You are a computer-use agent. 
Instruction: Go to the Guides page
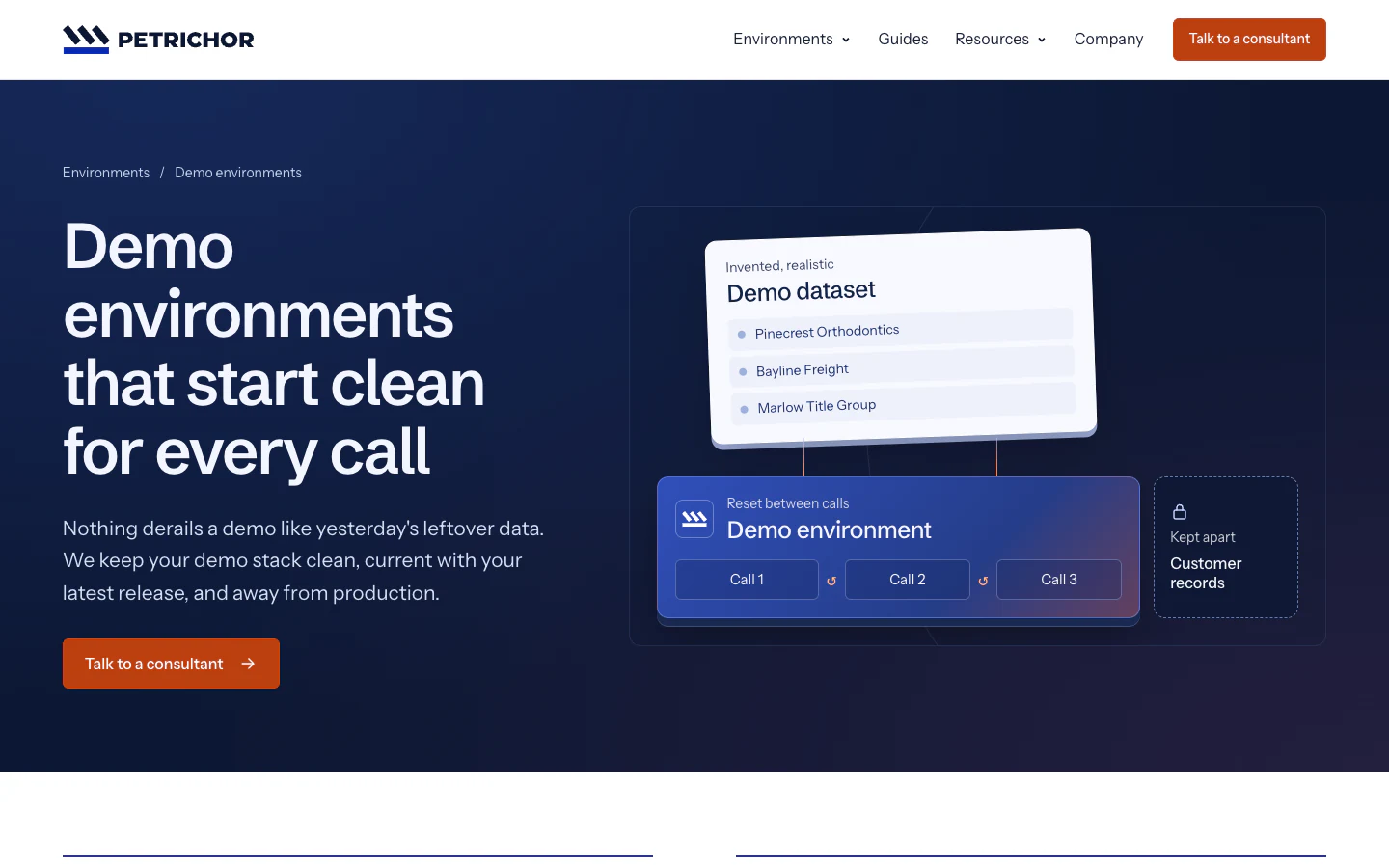903,39
